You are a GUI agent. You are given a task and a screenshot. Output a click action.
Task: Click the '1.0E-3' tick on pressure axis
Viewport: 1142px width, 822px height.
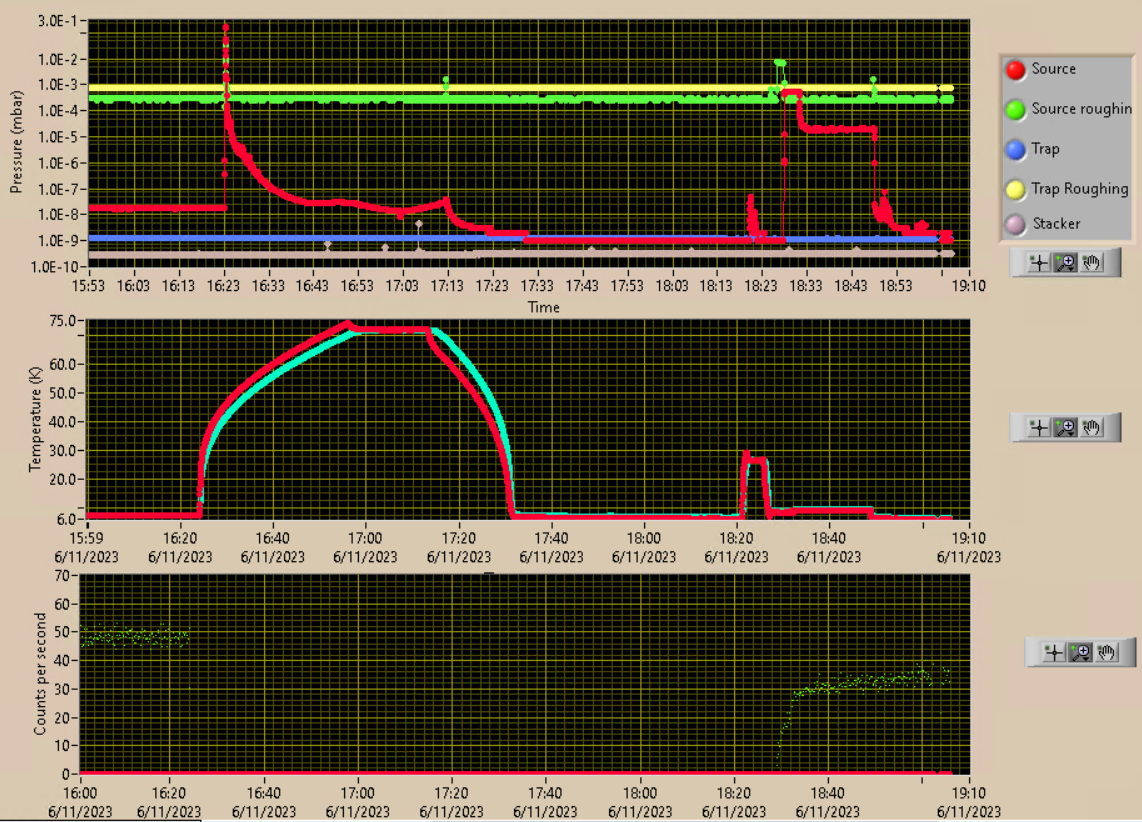click(58, 85)
